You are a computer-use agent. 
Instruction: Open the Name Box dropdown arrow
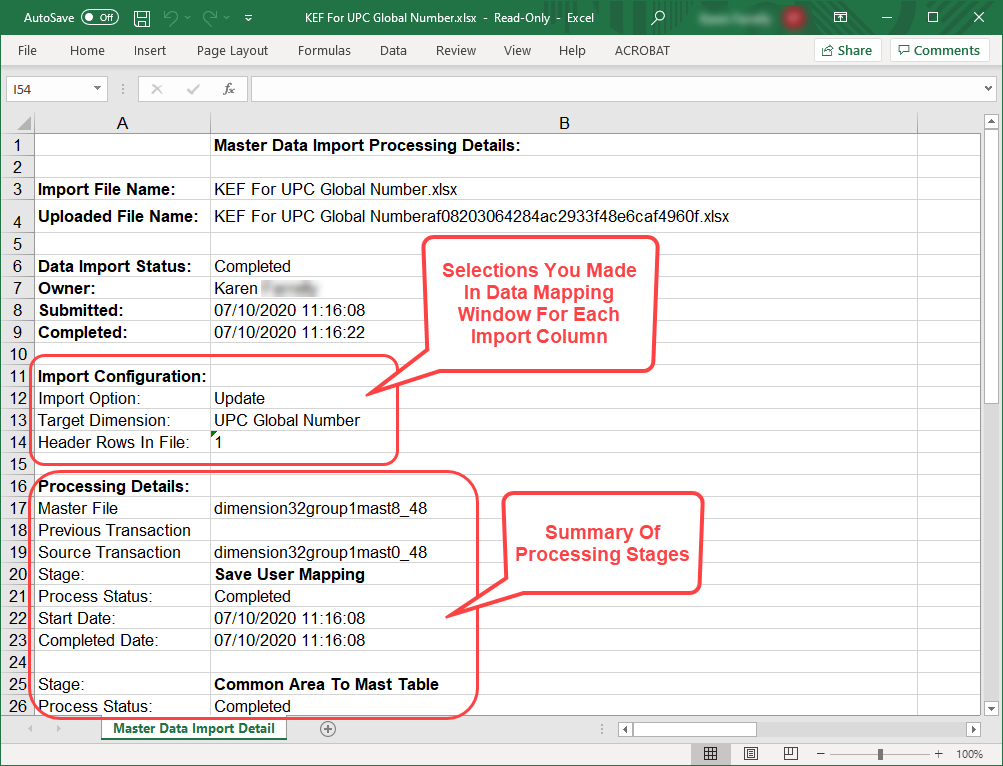97,89
